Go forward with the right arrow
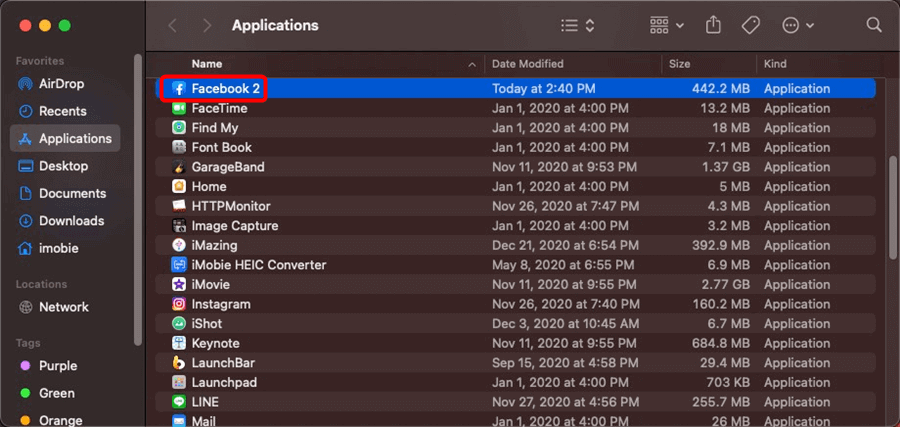The height and width of the screenshot is (427, 900). [x=207, y=26]
